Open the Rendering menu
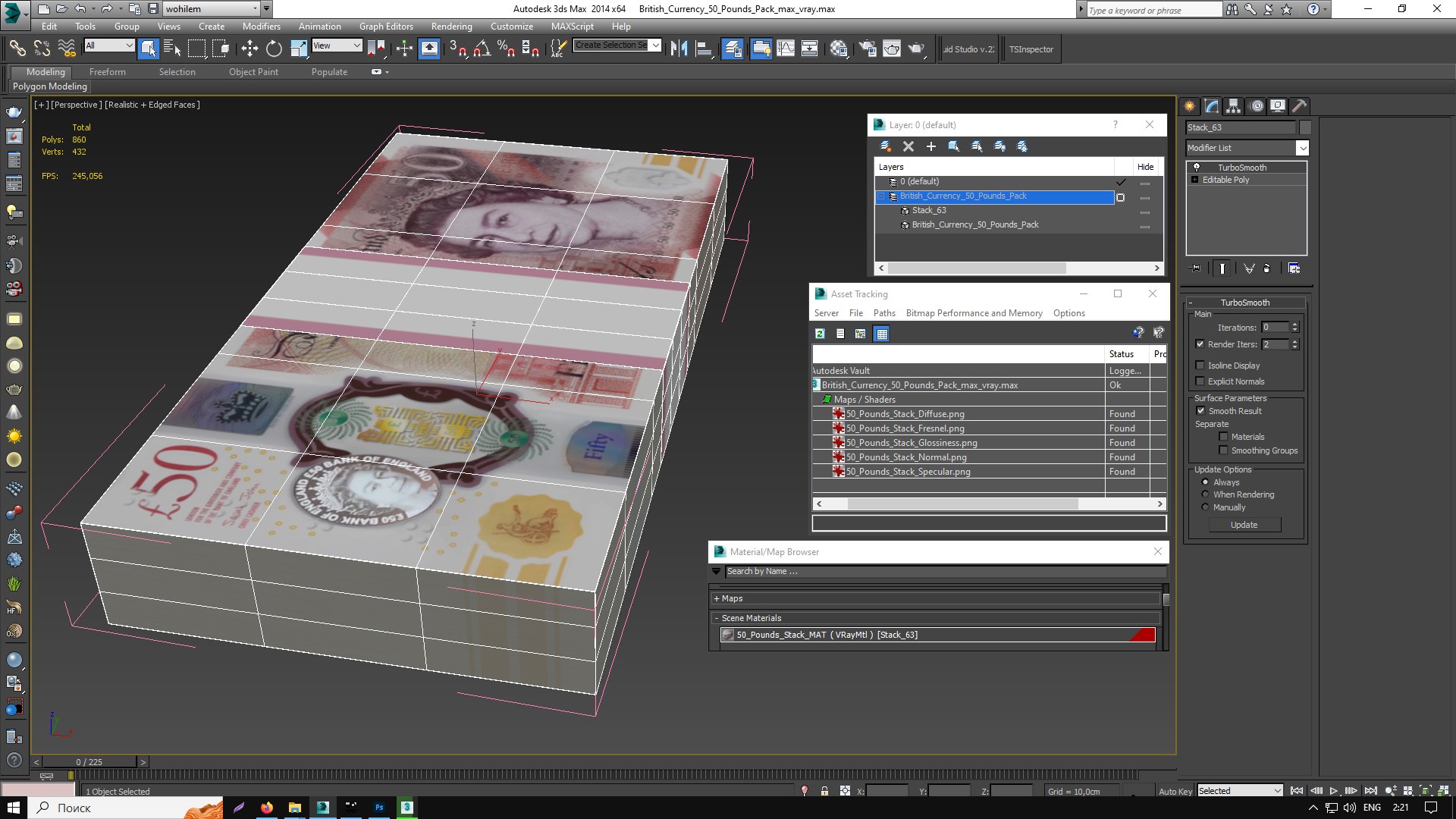Screen dimensions: 1456x819 coord(451,27)
